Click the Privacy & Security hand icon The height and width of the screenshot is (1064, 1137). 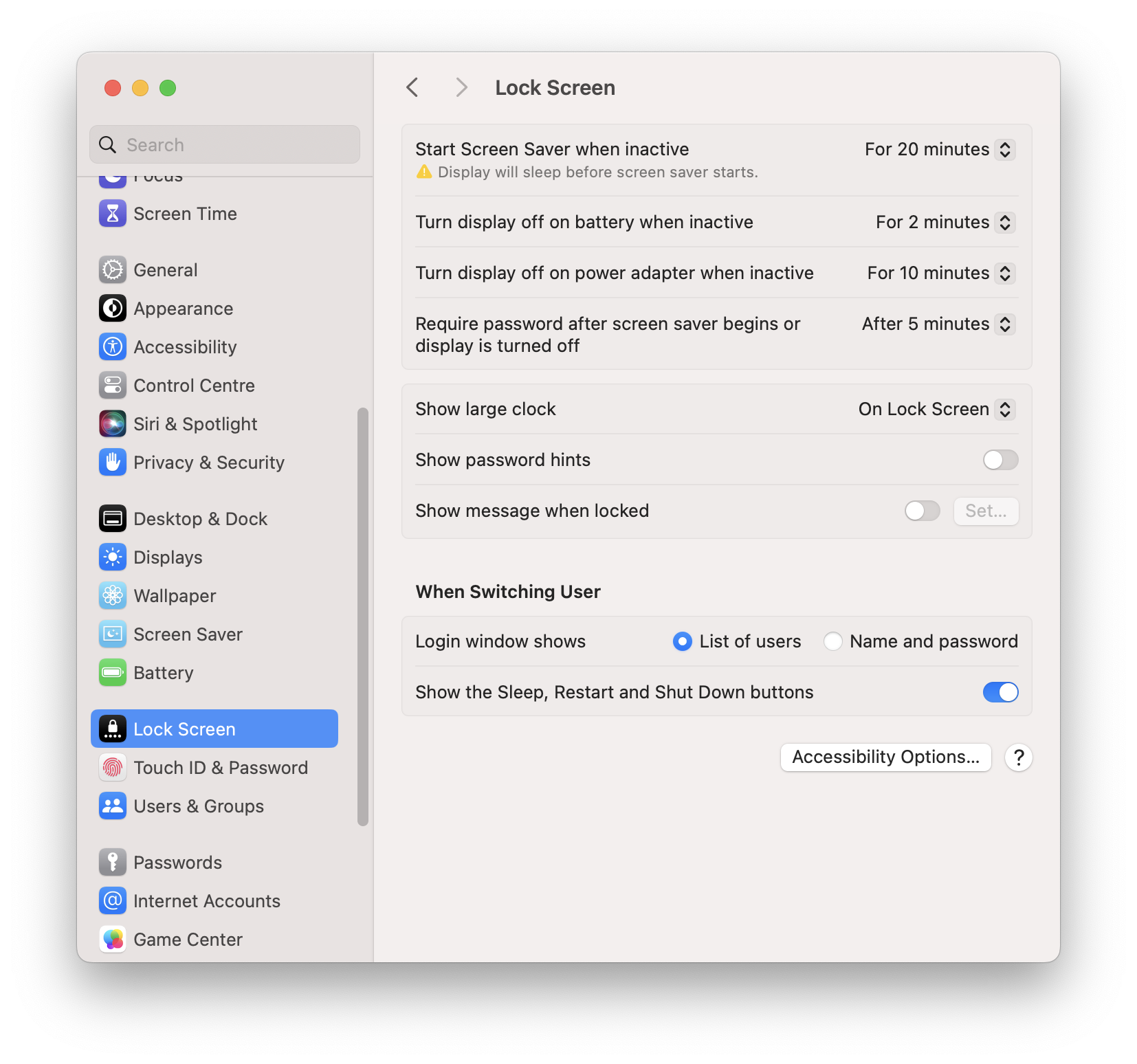point(113,463)
